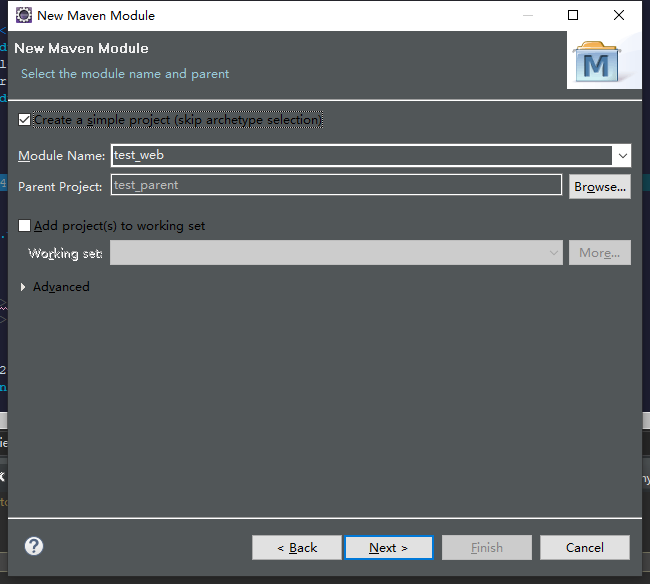Expand the Advanced section
650x584 pixels.
(23, 287)
